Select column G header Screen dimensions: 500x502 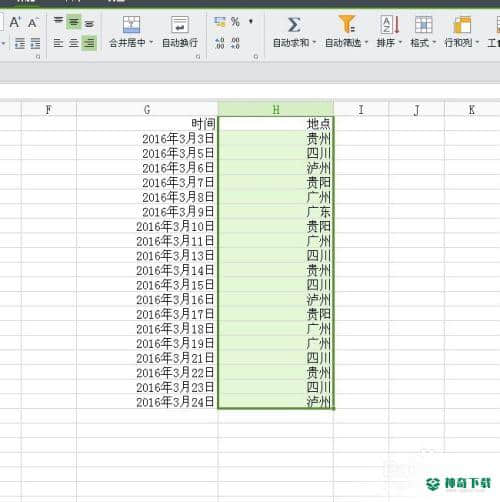point(147,109)
